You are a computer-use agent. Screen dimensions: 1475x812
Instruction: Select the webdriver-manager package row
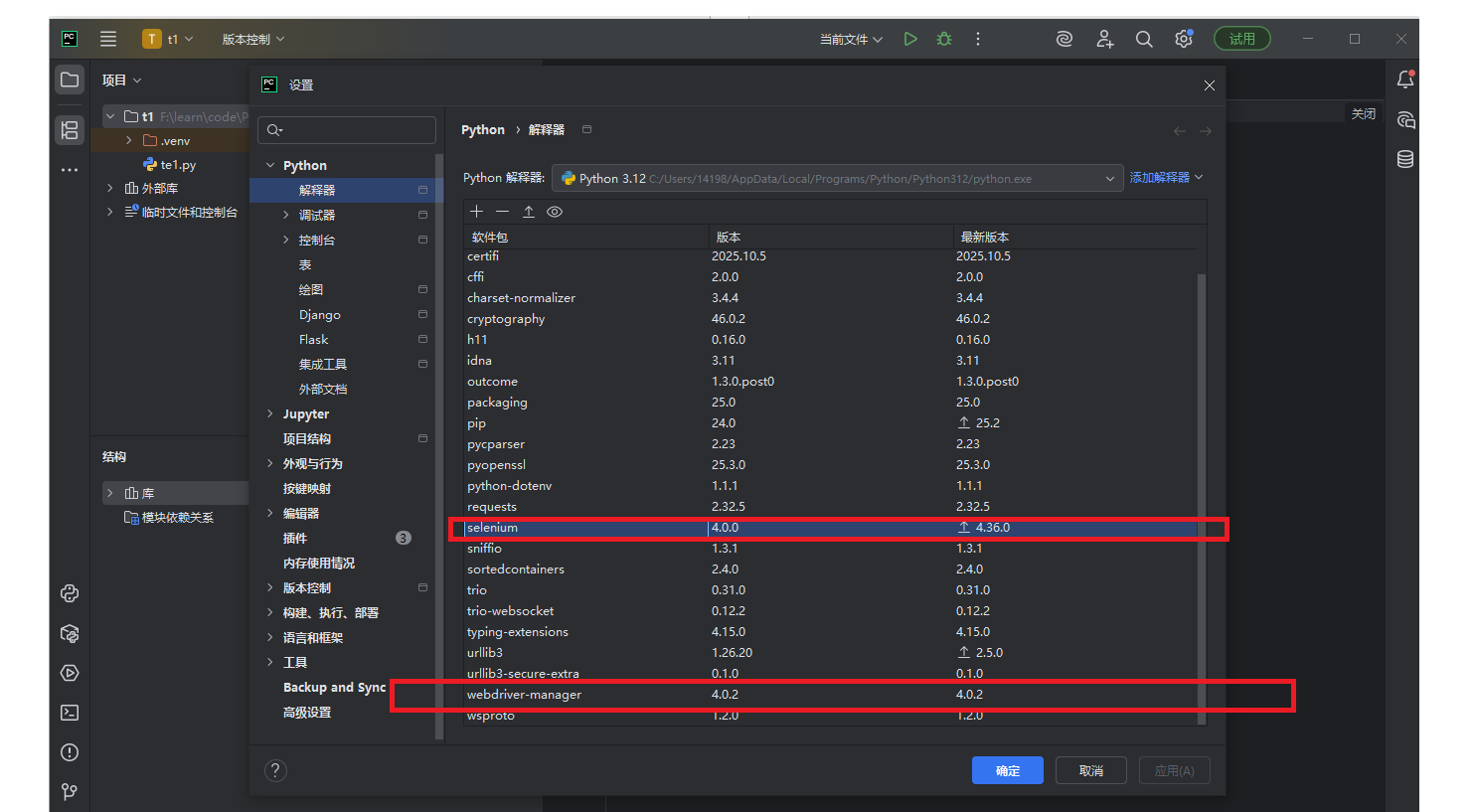(831, 695)
